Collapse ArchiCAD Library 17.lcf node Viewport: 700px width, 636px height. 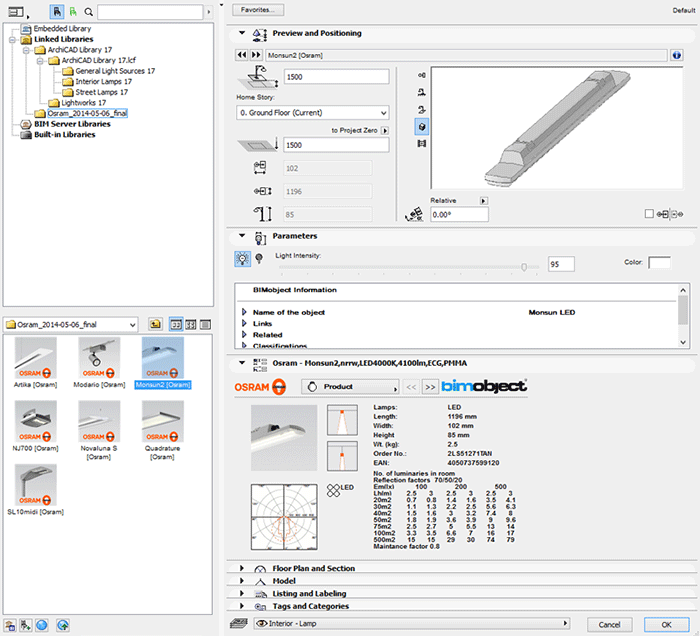(x=40, y=61)
